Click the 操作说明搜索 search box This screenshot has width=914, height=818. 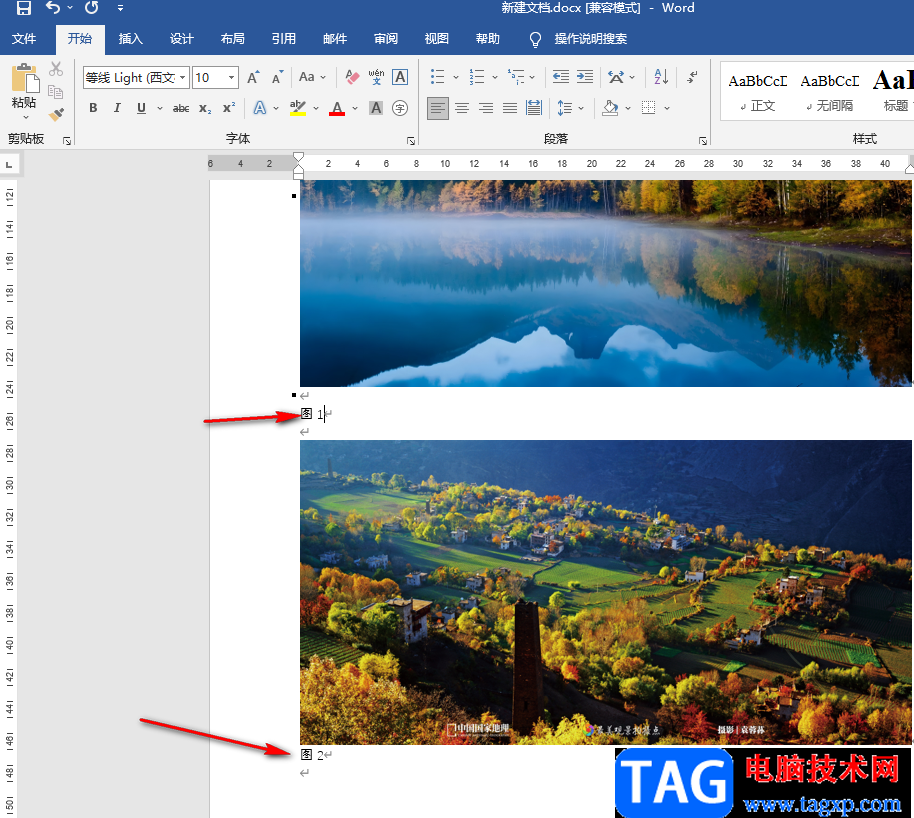click(x=590, y=39)
